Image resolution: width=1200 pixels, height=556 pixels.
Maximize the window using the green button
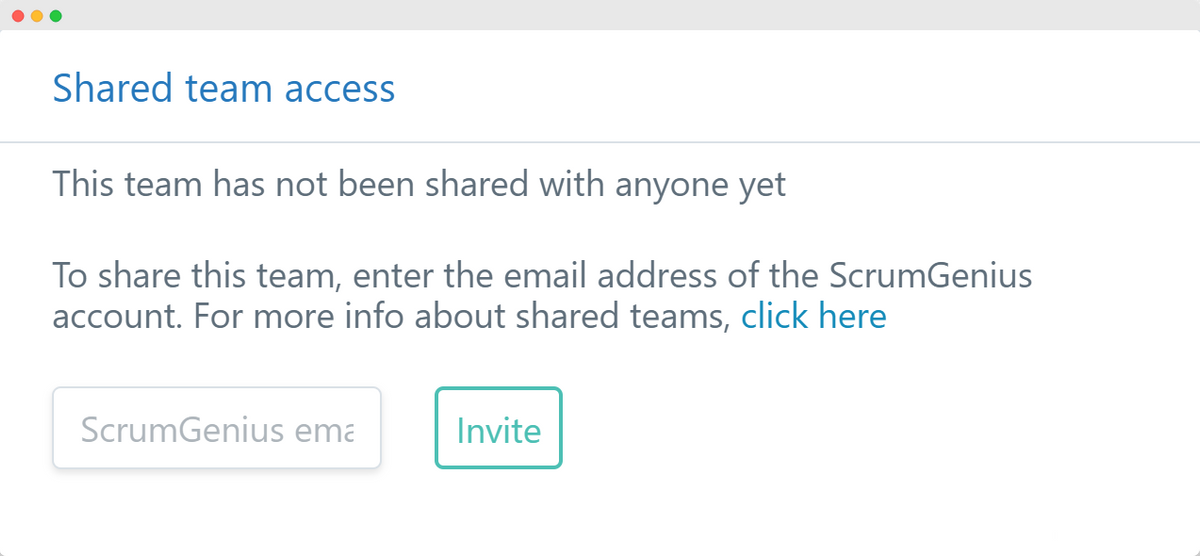click(x=56, y=16)
